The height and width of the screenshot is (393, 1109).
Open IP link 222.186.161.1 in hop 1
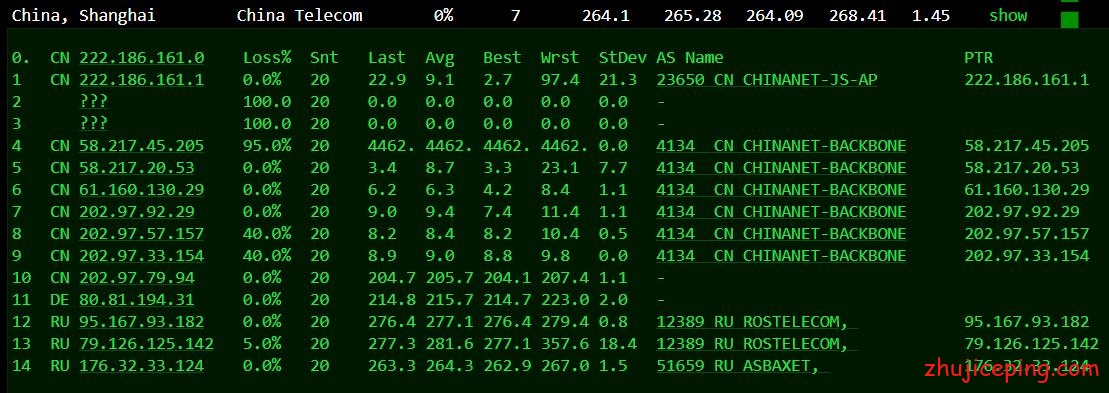coord(141,80)
